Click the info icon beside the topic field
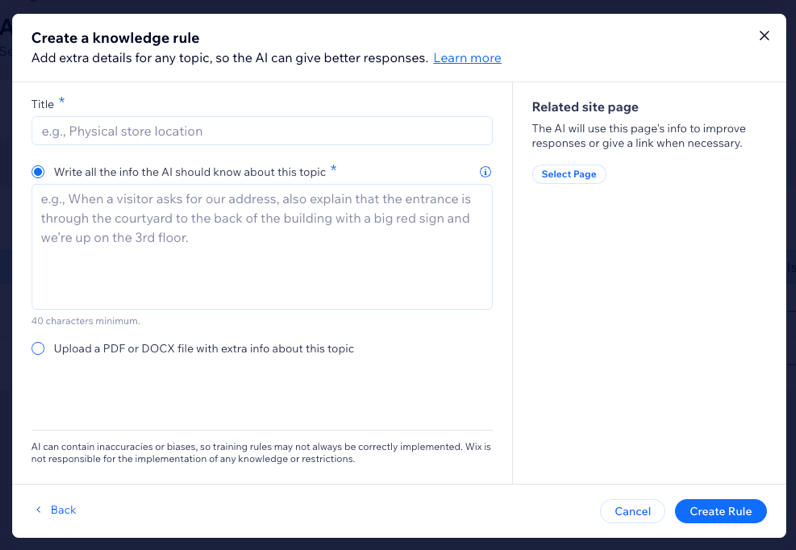Image resolution: width=796 pixels, height=550 pixels. tap(485, 172)
